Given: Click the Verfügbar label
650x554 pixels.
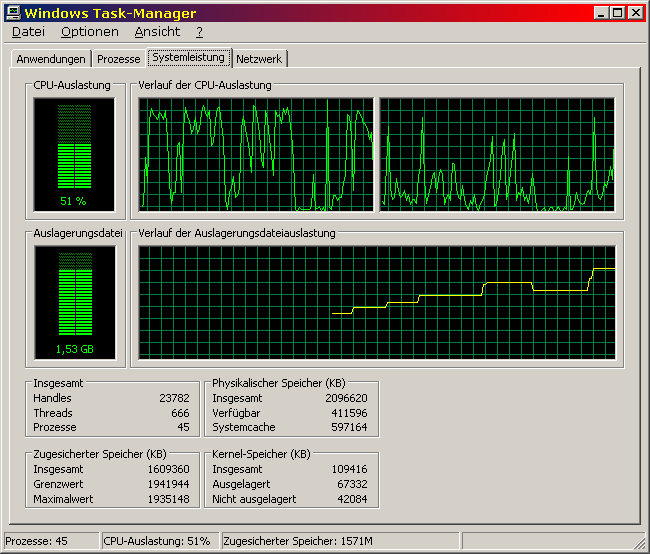Looking at the screenshot, I should coord(236,413).
